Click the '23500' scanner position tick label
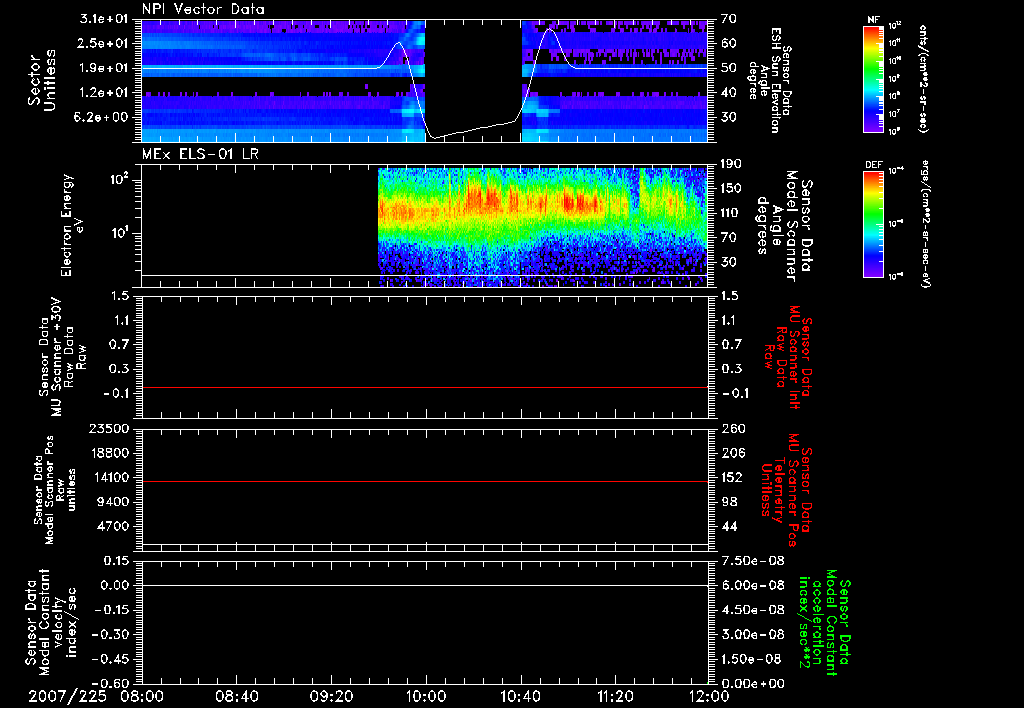Screen dimensions: 1024x708 pos(108,428)
